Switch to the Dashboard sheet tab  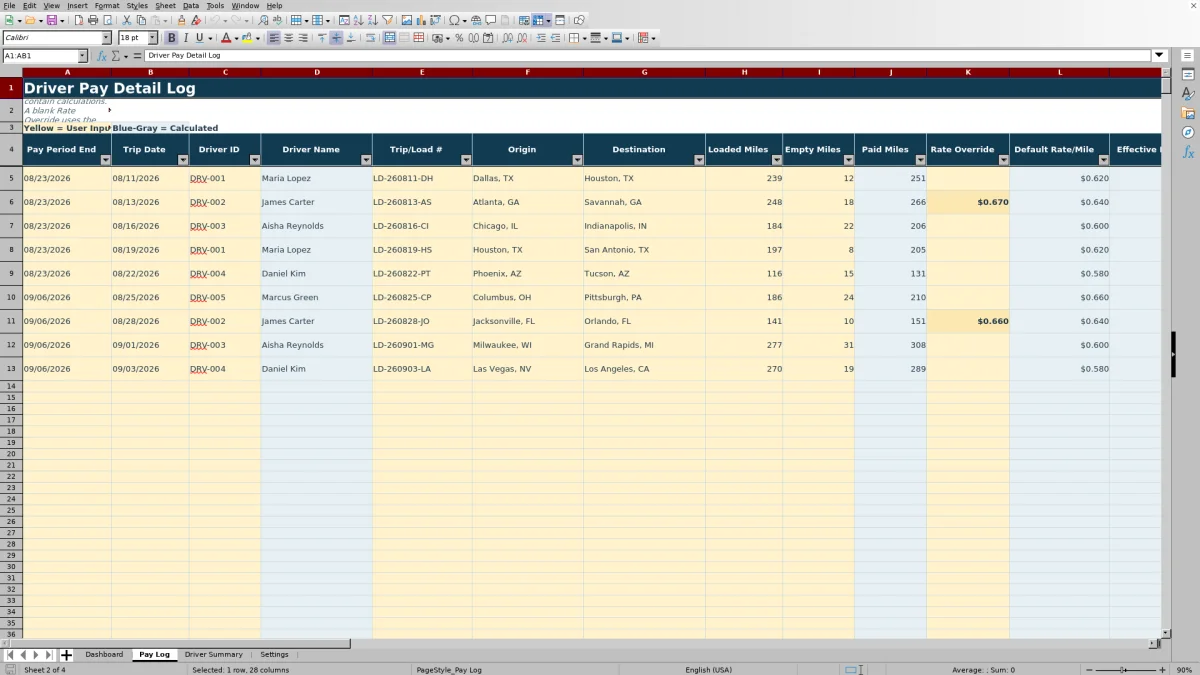(x=104, y=655)
